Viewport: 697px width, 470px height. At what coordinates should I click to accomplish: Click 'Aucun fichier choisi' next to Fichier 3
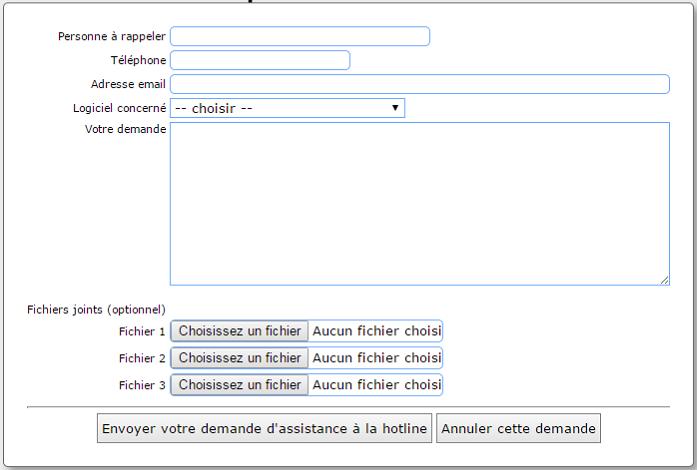(x=376, y=385)
